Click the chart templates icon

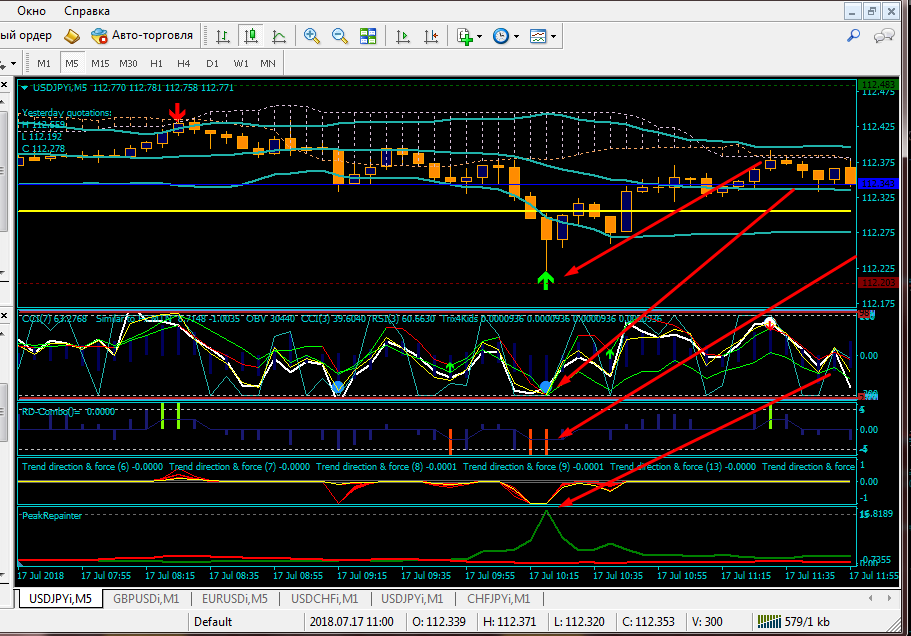(x=538, y=36)
